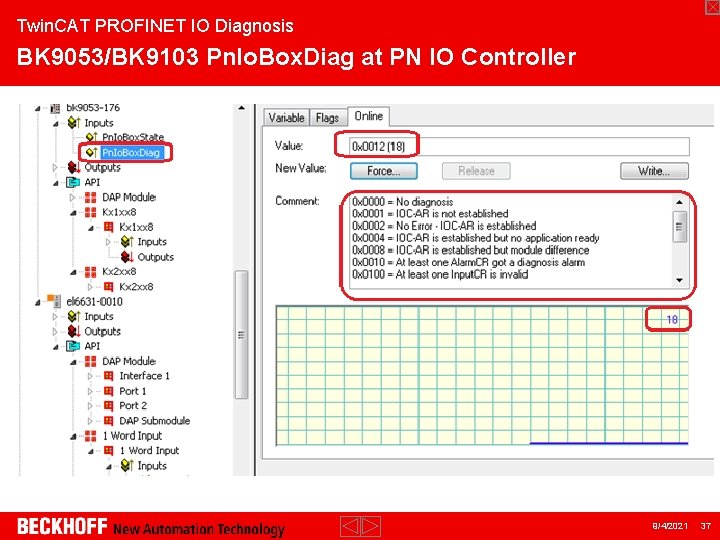Click '0x0100 = At least one InputCR' line
This screenshot has height=540, width=720.
point(440,275)
